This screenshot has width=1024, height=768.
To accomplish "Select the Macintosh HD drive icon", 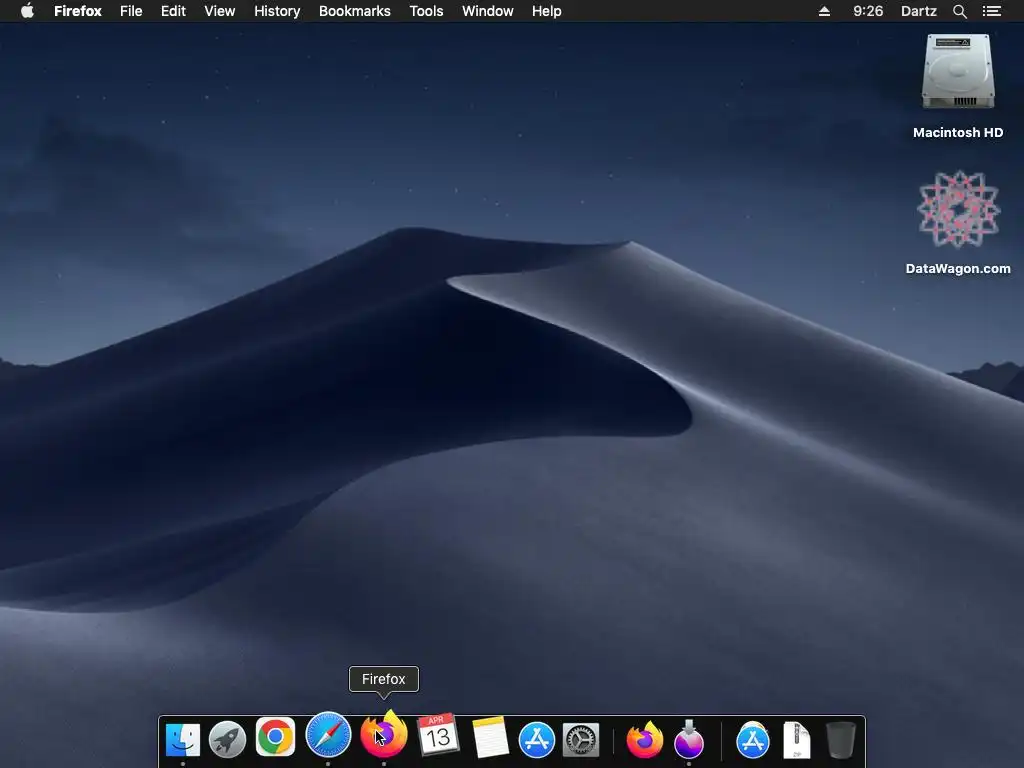I will pyautogui.click(x=958, y=72).
